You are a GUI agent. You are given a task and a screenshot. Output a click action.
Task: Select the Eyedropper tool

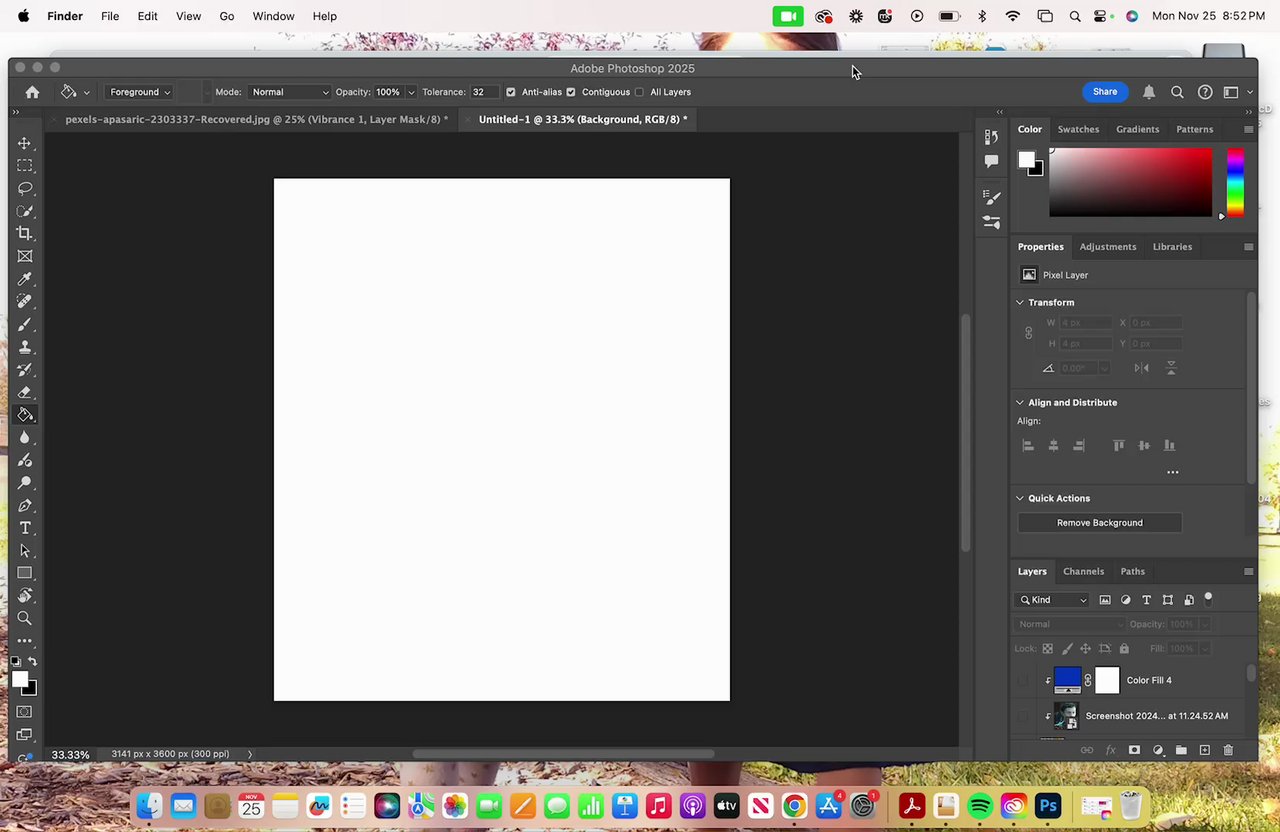(x=25, y=279)
